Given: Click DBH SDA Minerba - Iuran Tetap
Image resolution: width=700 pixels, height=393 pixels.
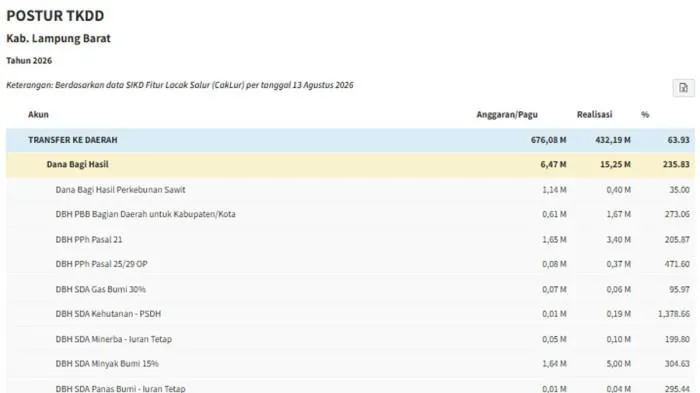Looking at the screenshot, I should 113,339.
